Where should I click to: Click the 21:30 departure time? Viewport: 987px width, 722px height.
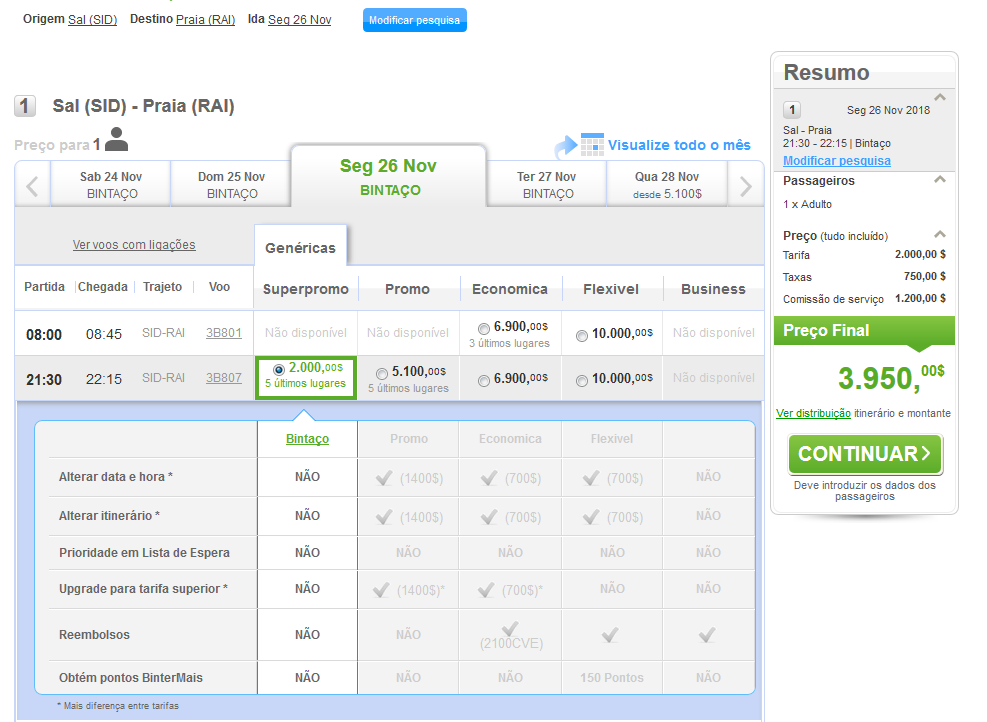(x=43, y=380)
